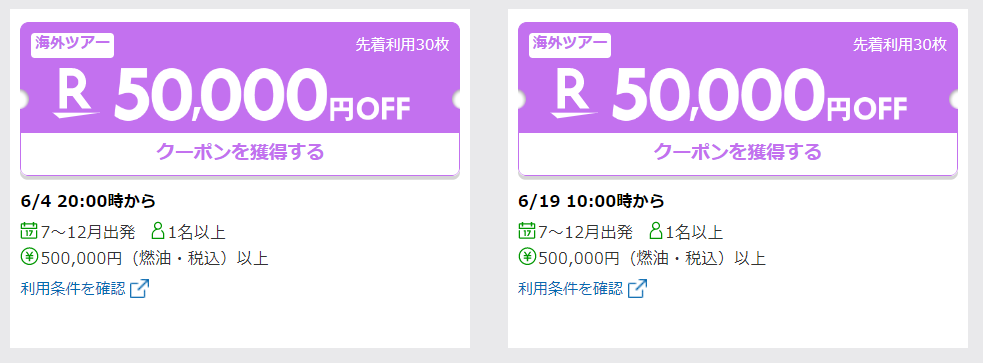Screen dimensions: 983x363
Task: Open 利用条件を確認 link for the 6/19 coupon
Action: point(570,288)
